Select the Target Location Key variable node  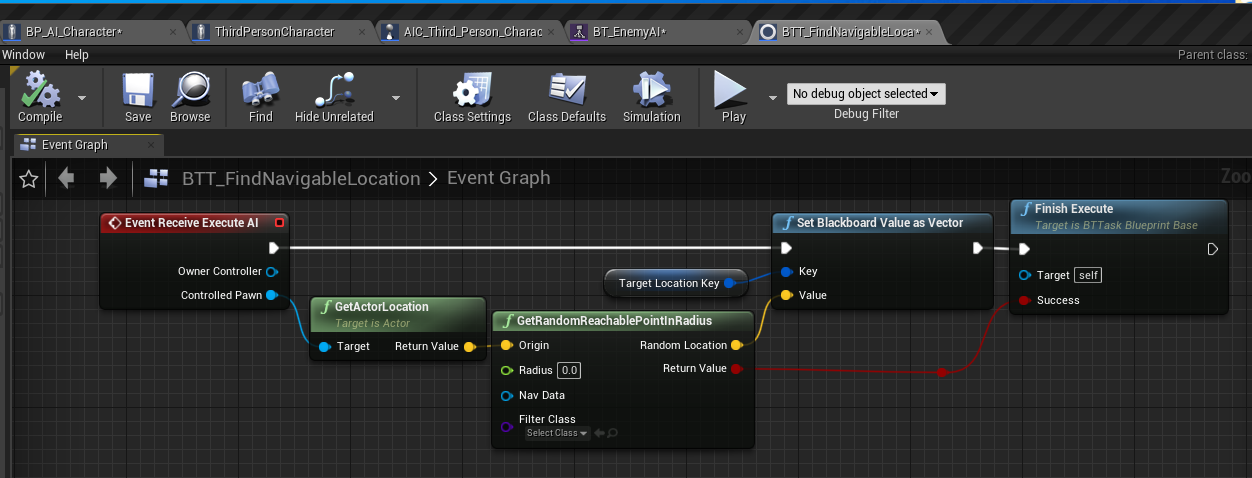point(669,283)
